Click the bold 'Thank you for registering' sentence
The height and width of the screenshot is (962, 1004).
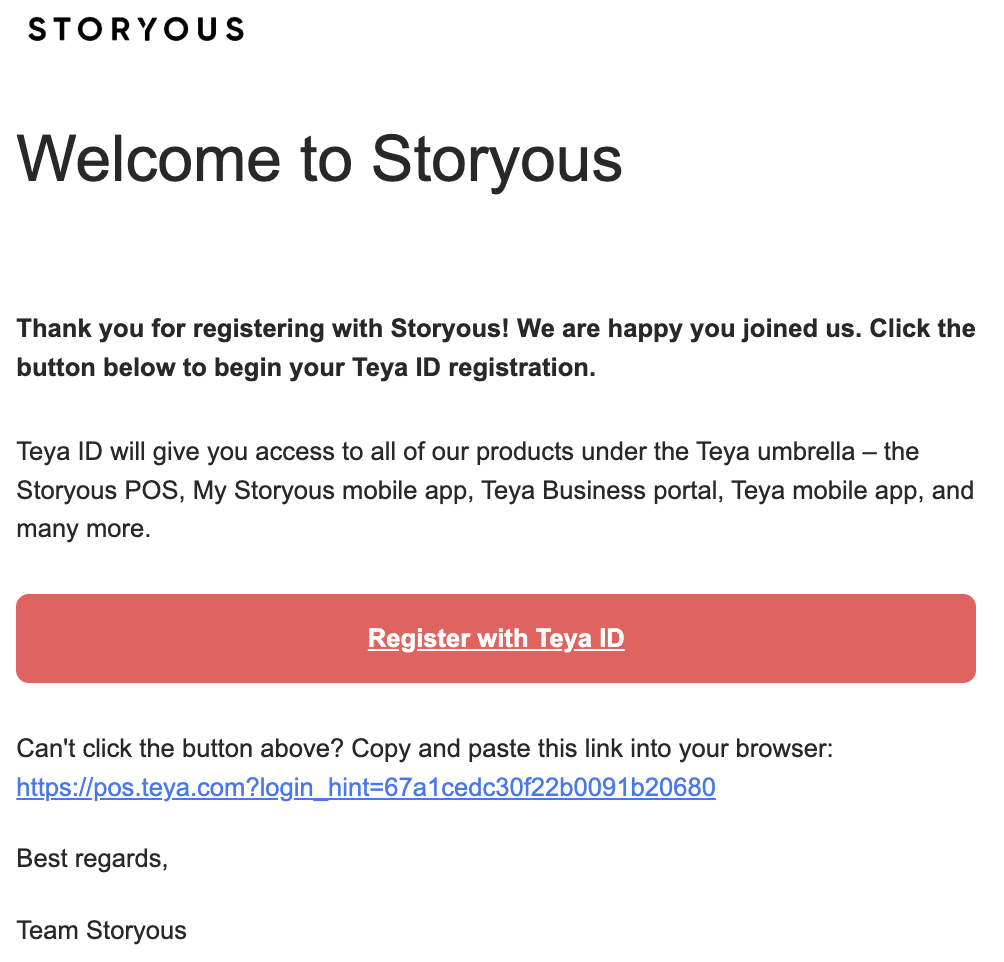pyautogui.click(x=263, y=328)
